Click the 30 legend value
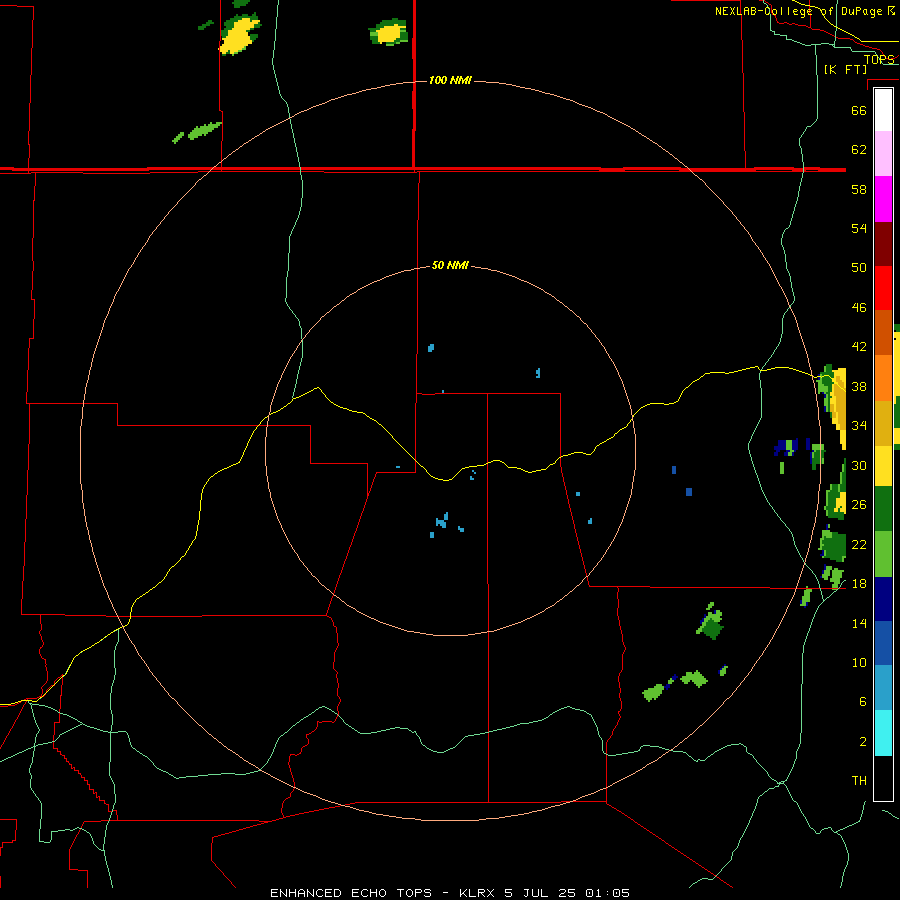Image resolution: width=900 pixels, height=900 pixels. 859,465
